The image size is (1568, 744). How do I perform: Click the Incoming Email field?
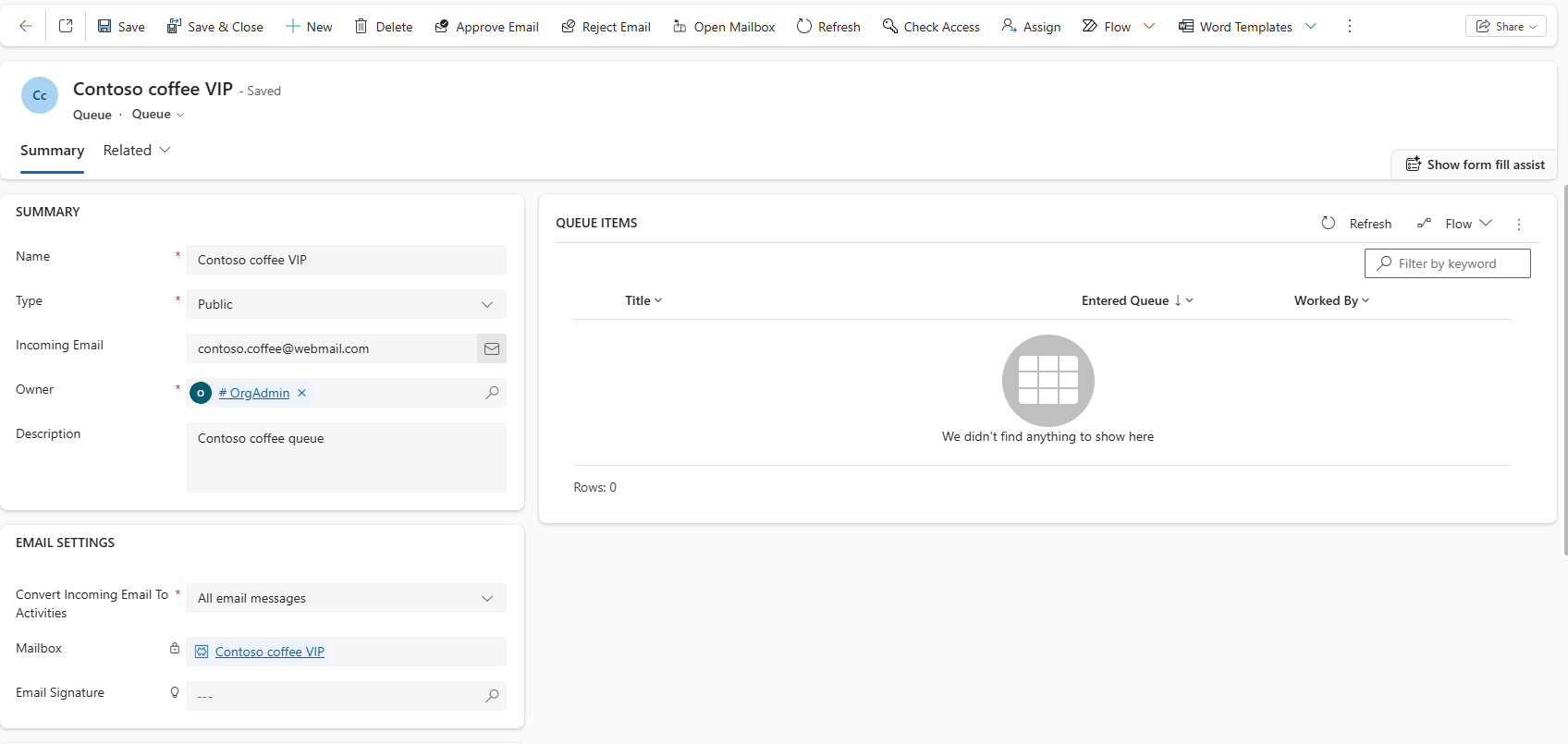[x=331, y=348]
